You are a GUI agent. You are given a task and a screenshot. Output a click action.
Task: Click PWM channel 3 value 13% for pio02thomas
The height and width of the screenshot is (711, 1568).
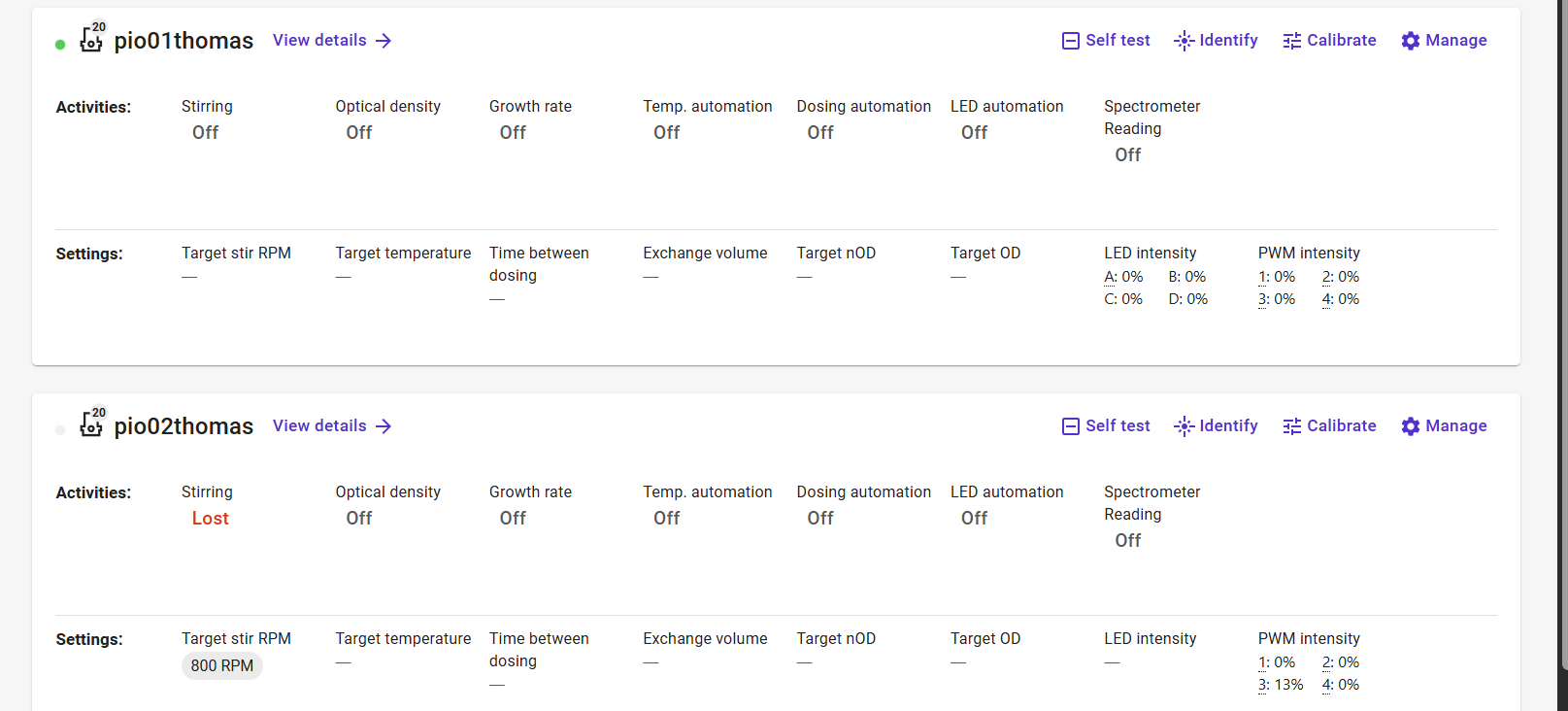click(1282, 685)
